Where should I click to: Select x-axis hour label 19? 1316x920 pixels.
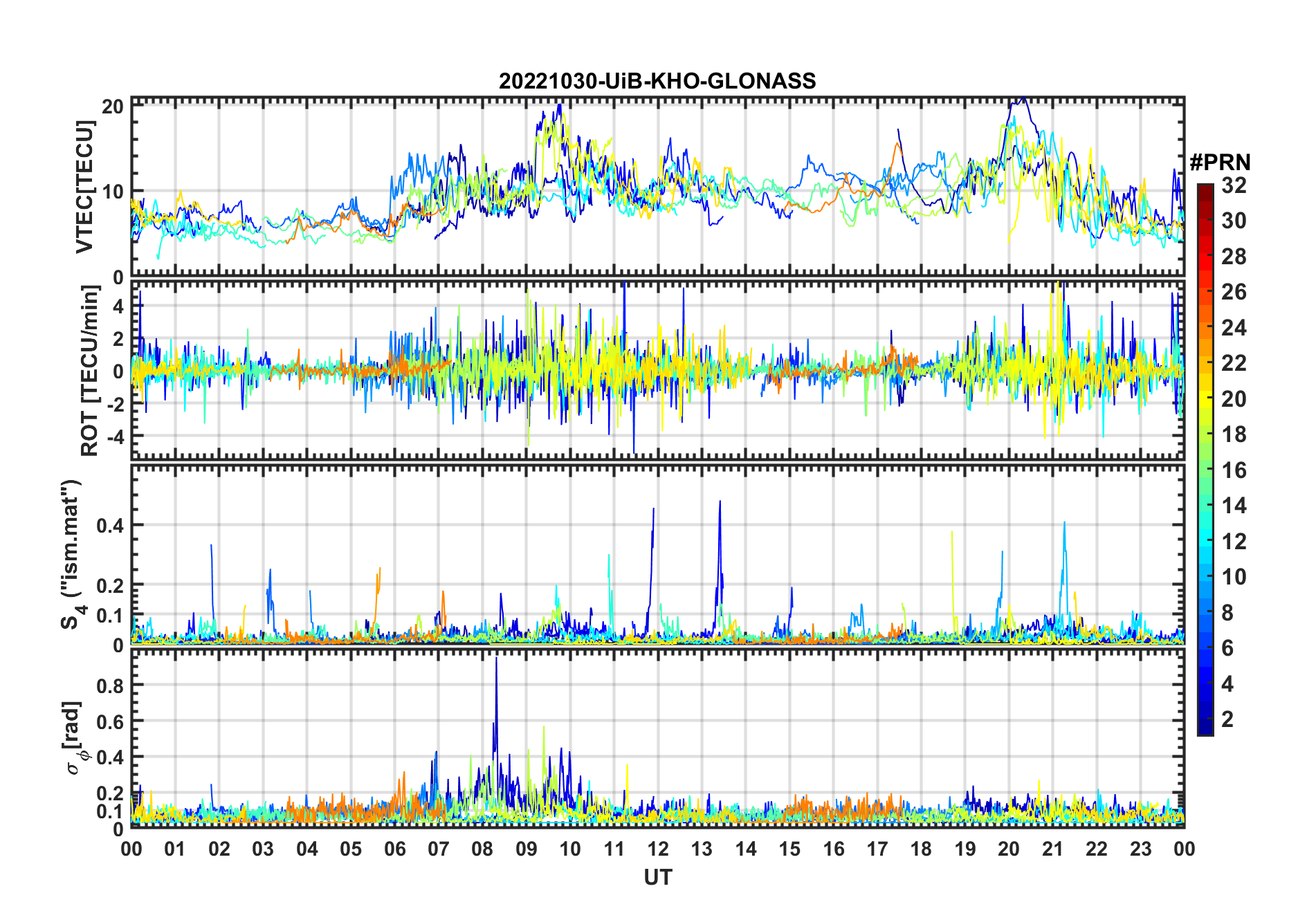[x=965, y=849]
